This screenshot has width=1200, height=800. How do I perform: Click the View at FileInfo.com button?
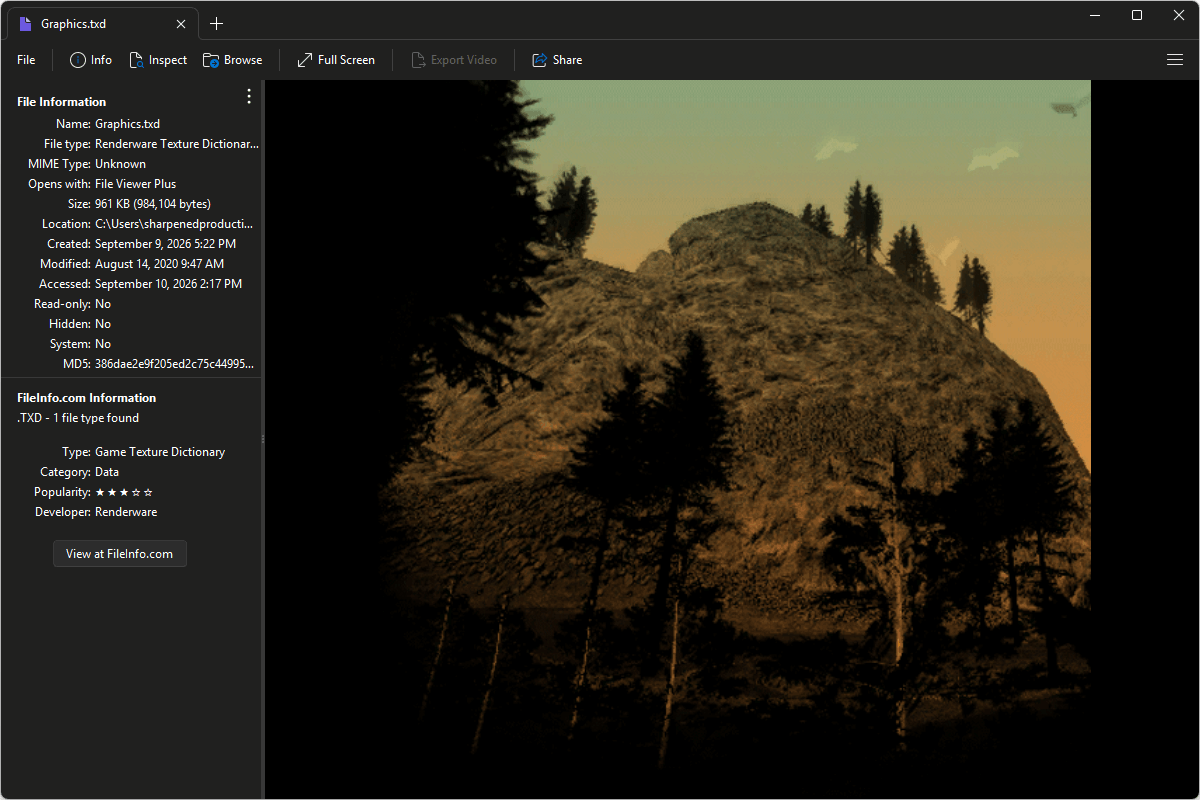[x=120, y=554]
